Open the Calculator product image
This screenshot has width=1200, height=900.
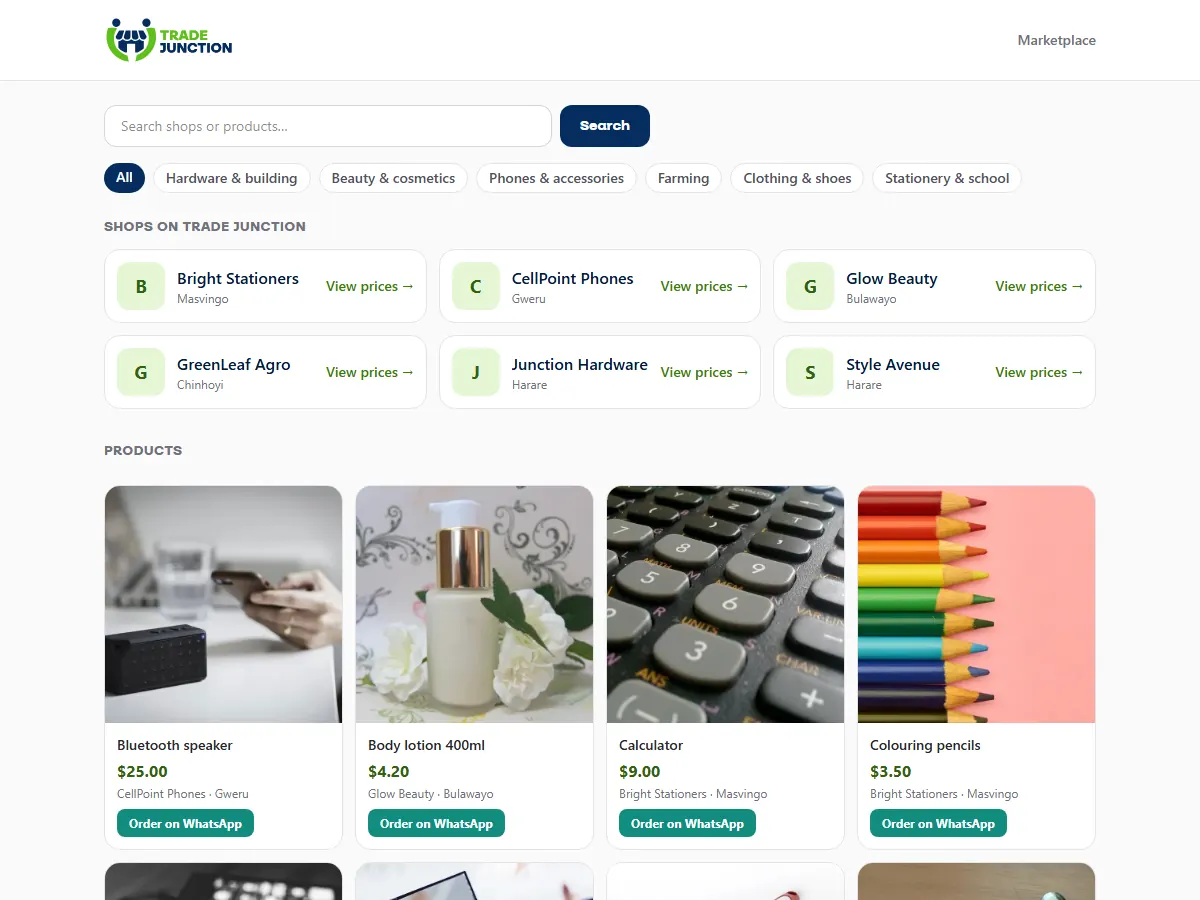click(726, 604)
